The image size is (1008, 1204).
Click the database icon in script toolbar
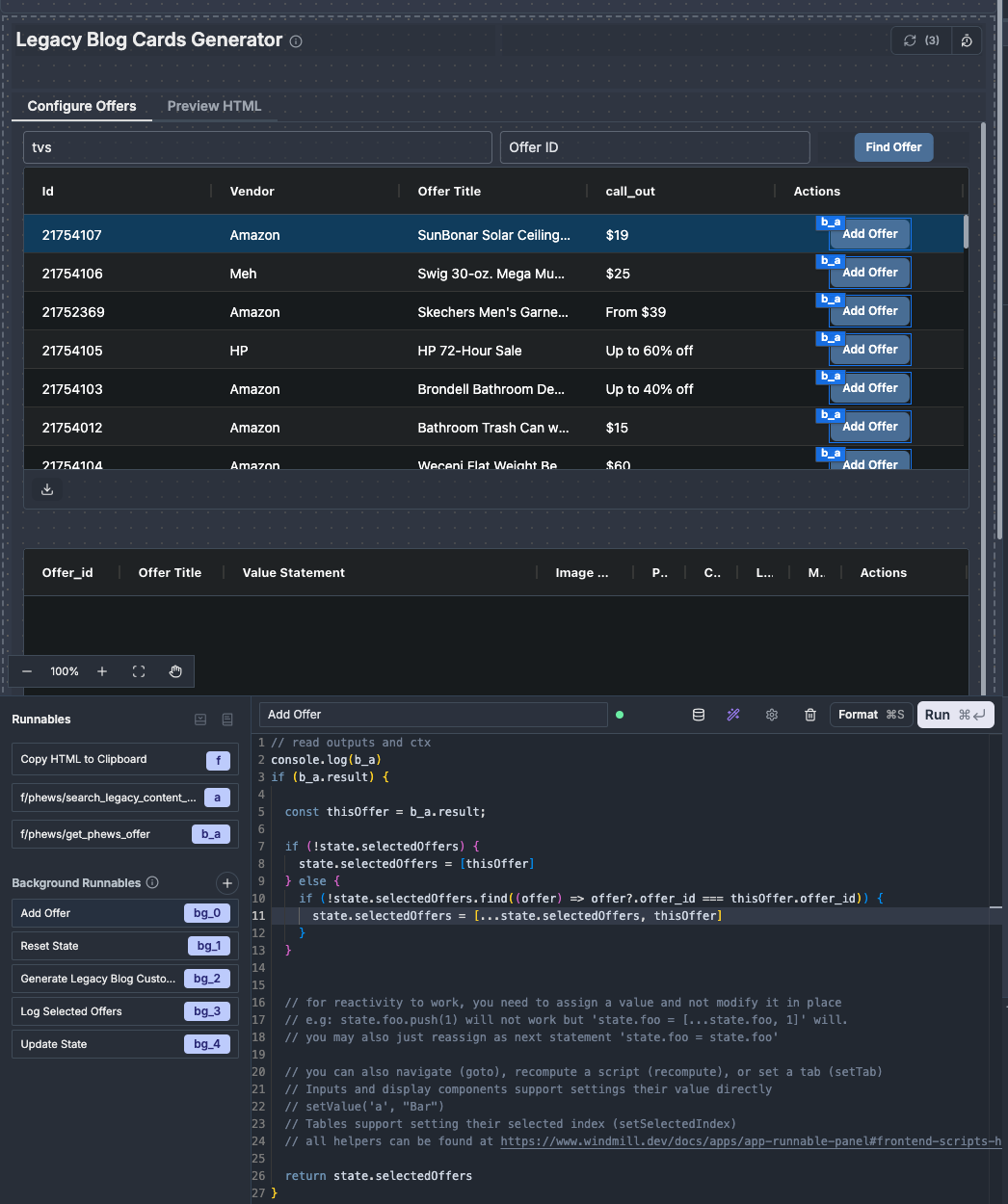[x=699, y=715]
